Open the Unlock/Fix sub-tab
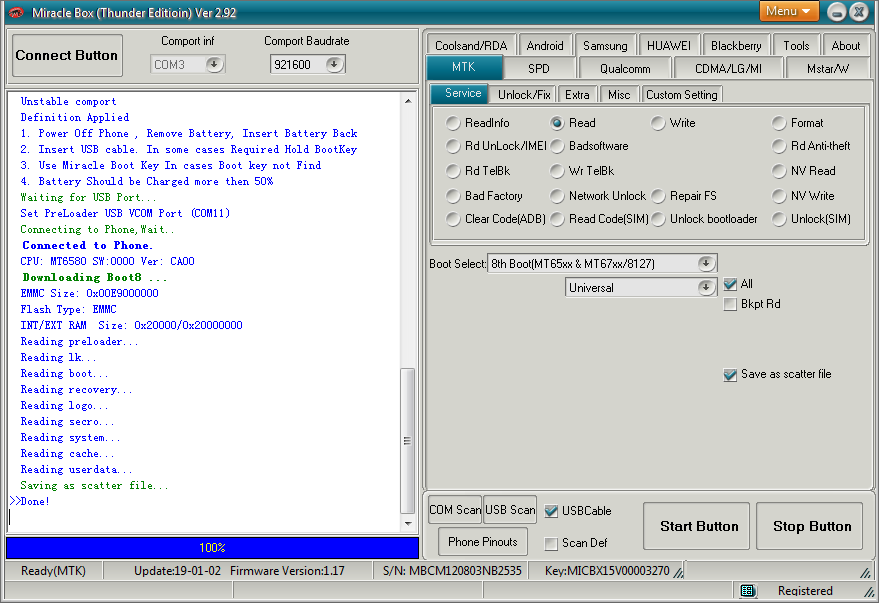The width and height of the screenshot is (879, 603). (x=524, y=95)
